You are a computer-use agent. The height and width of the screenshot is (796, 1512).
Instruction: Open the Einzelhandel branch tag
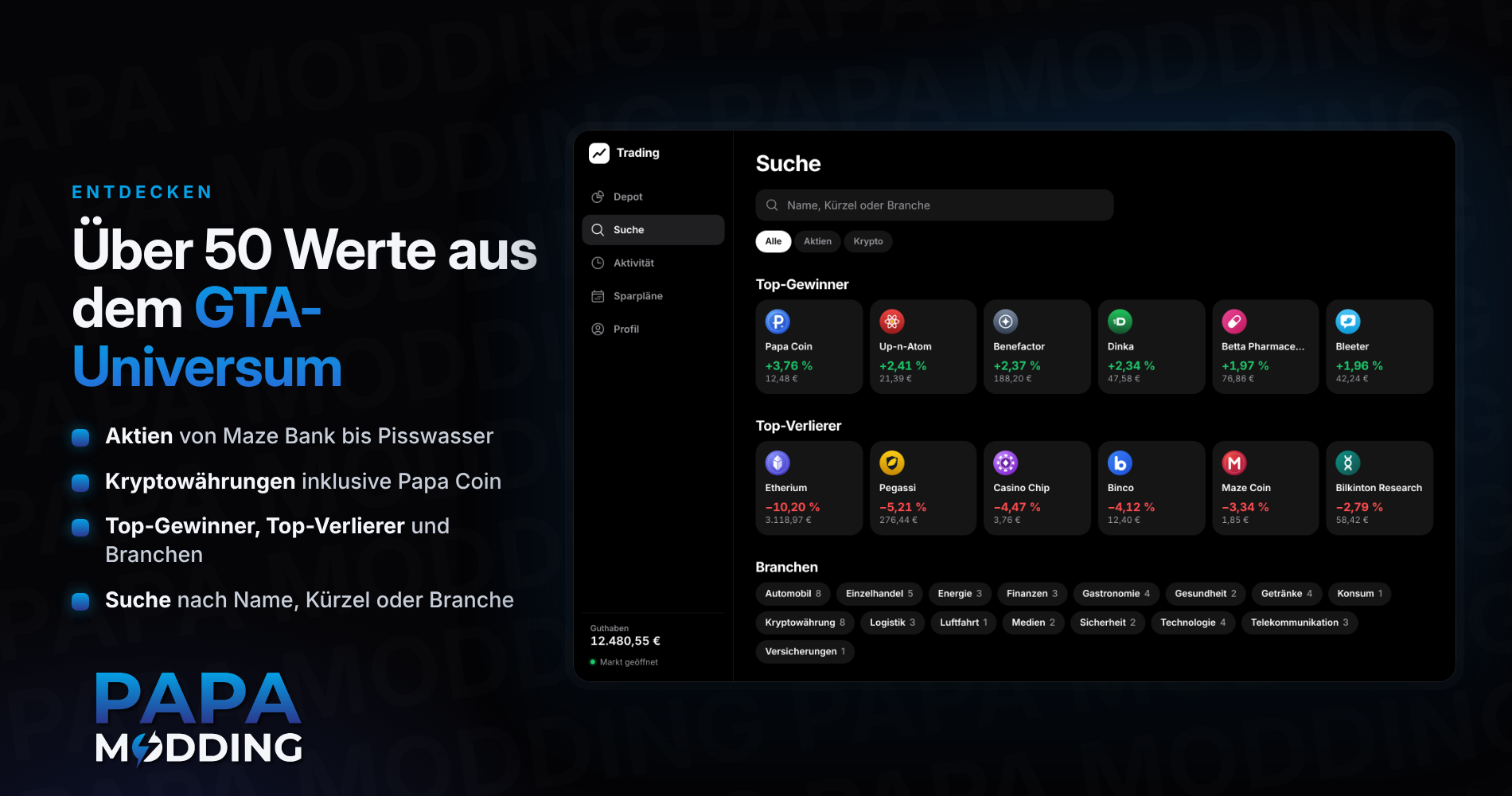pos(879,594)
